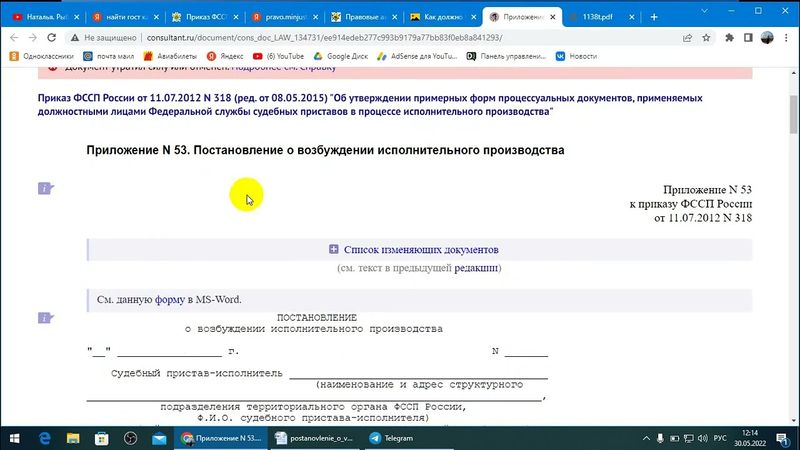Open the 'форму' MS-Word link
The image size is (800, 450).
169,299
